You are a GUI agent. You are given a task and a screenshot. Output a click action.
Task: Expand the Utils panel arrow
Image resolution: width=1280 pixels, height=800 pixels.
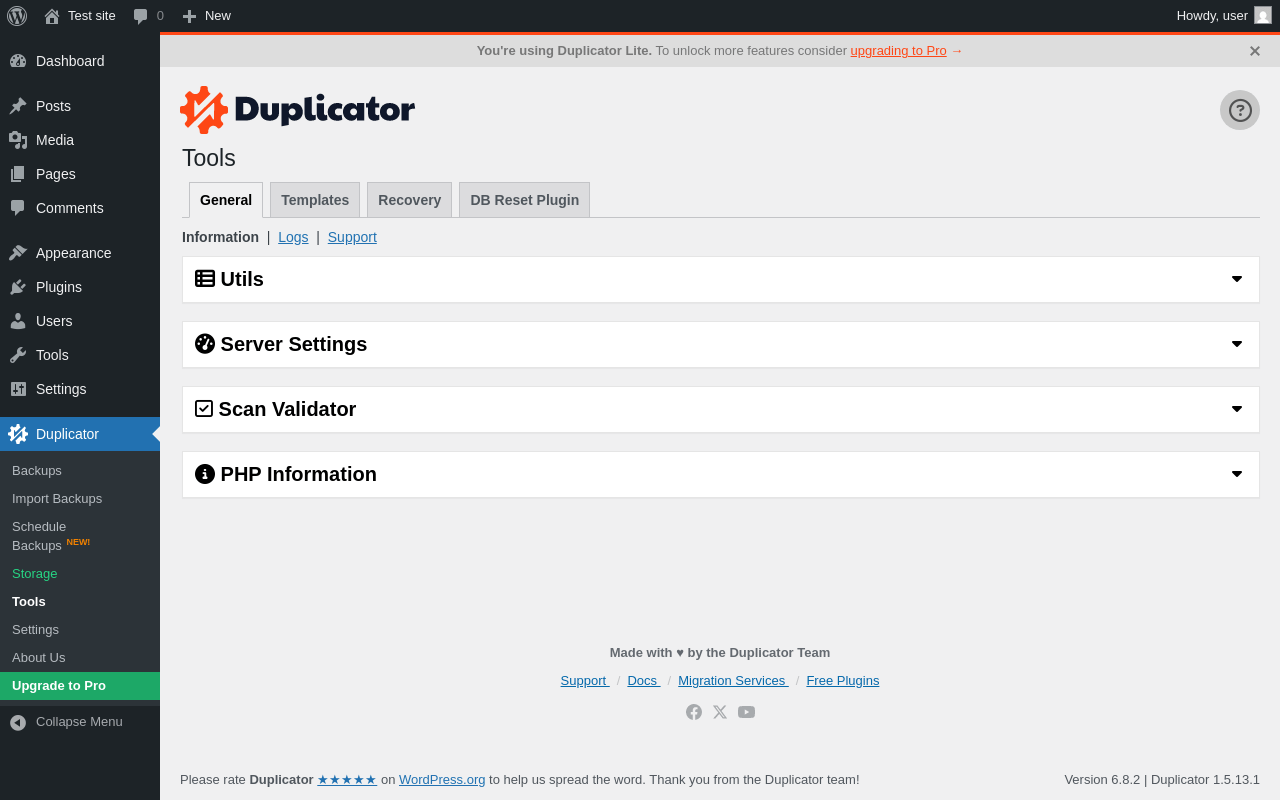point(1237,279)
